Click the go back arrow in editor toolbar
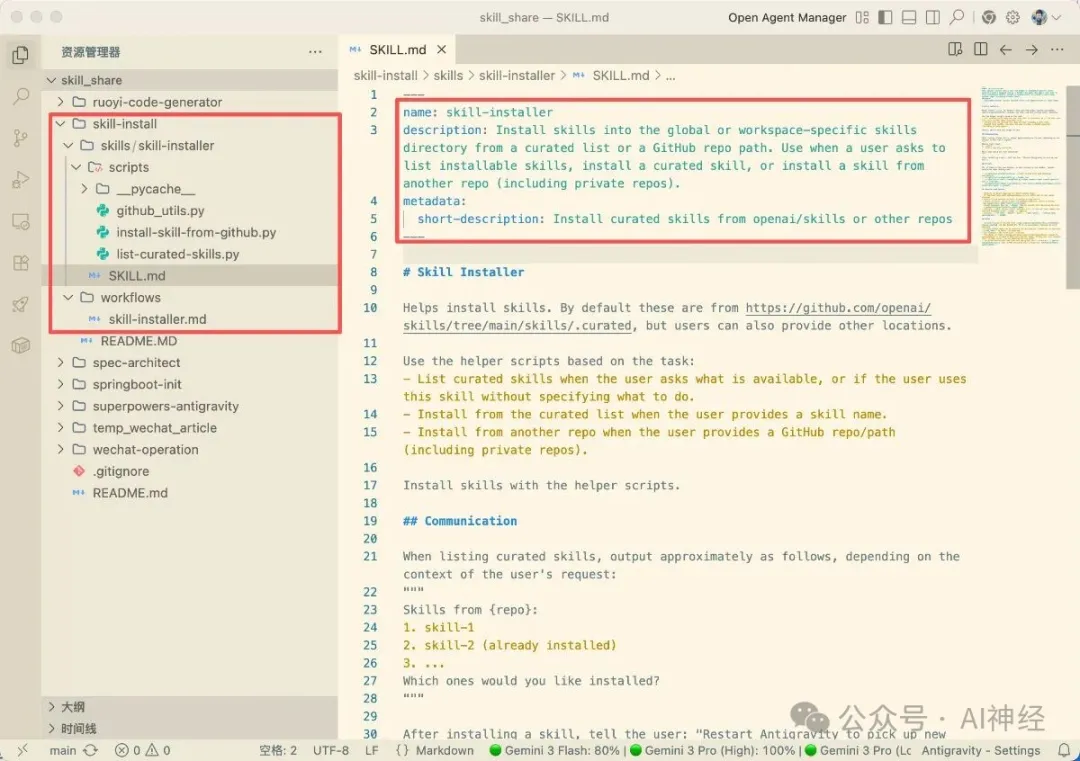 [x=1006, y=49]
